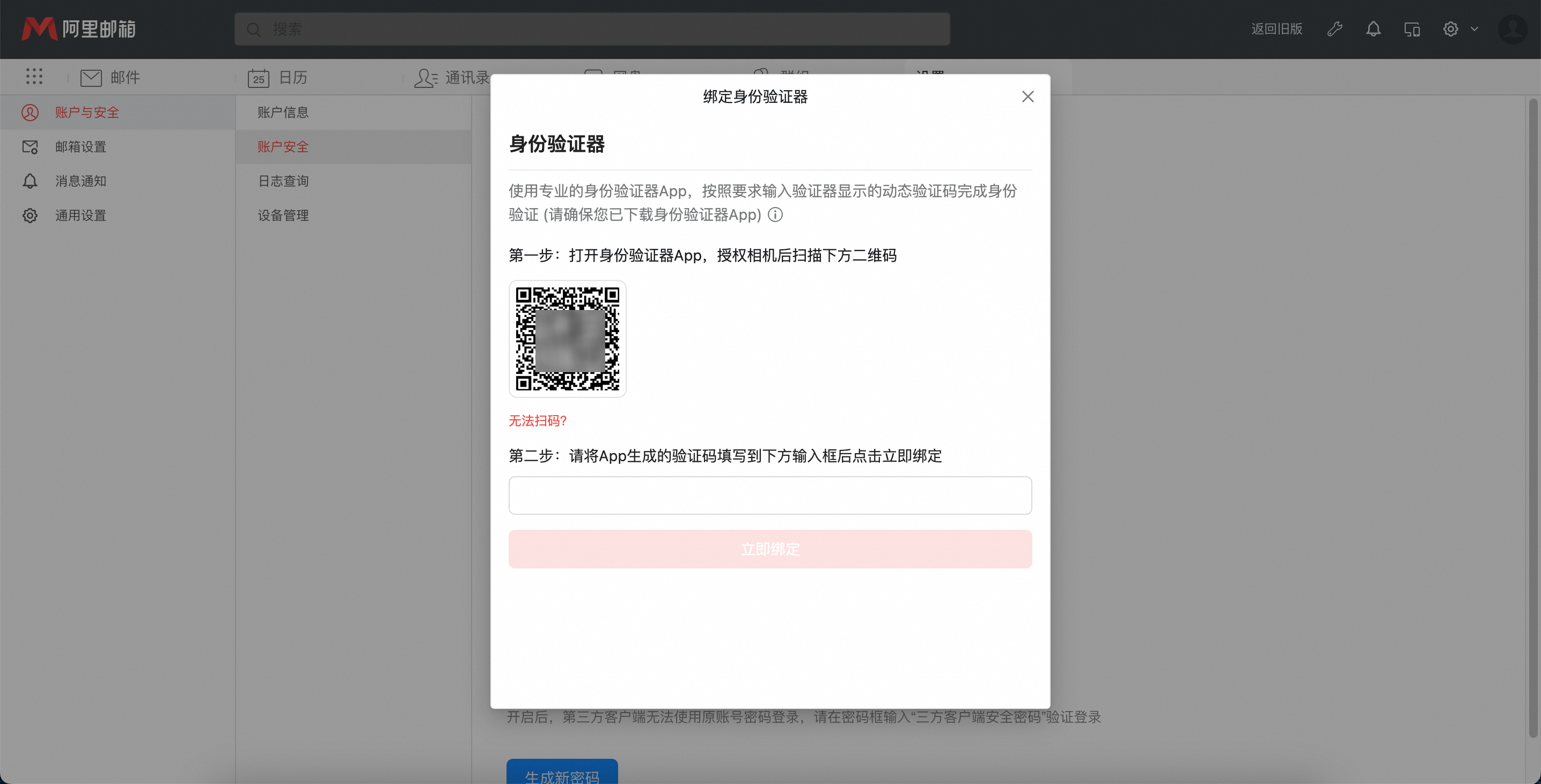Focus the 搜索 search box
This screenshot has height=784, width=1541.
coord(592,29)
